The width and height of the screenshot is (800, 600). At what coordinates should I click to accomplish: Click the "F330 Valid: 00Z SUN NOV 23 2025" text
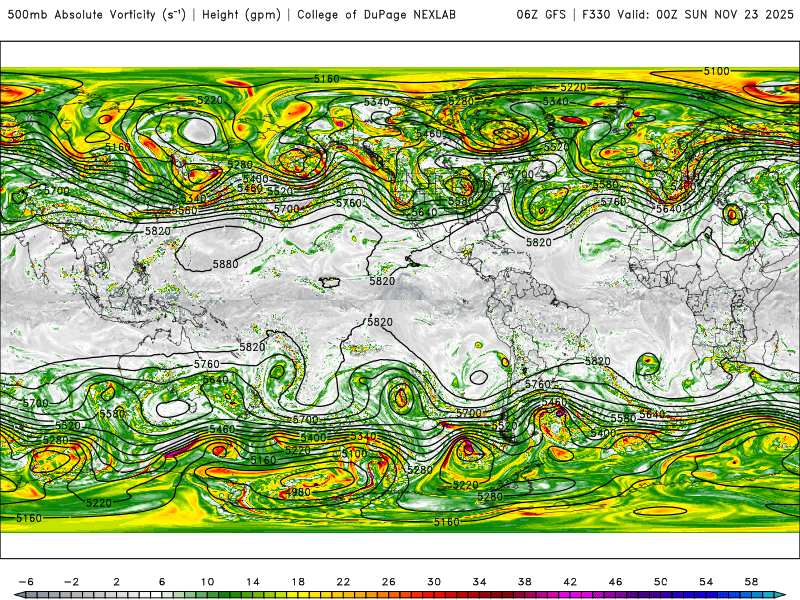[x=688, y=15]
